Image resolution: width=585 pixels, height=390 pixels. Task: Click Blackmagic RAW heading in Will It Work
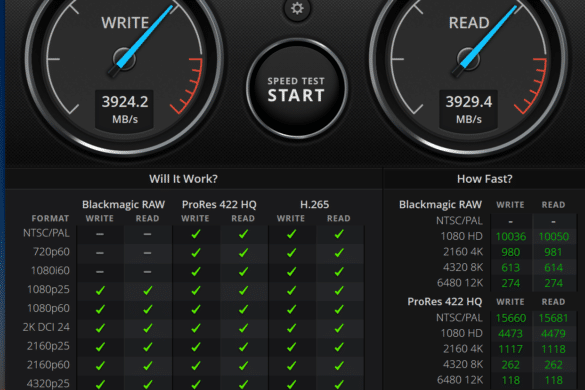coord(123,205)
